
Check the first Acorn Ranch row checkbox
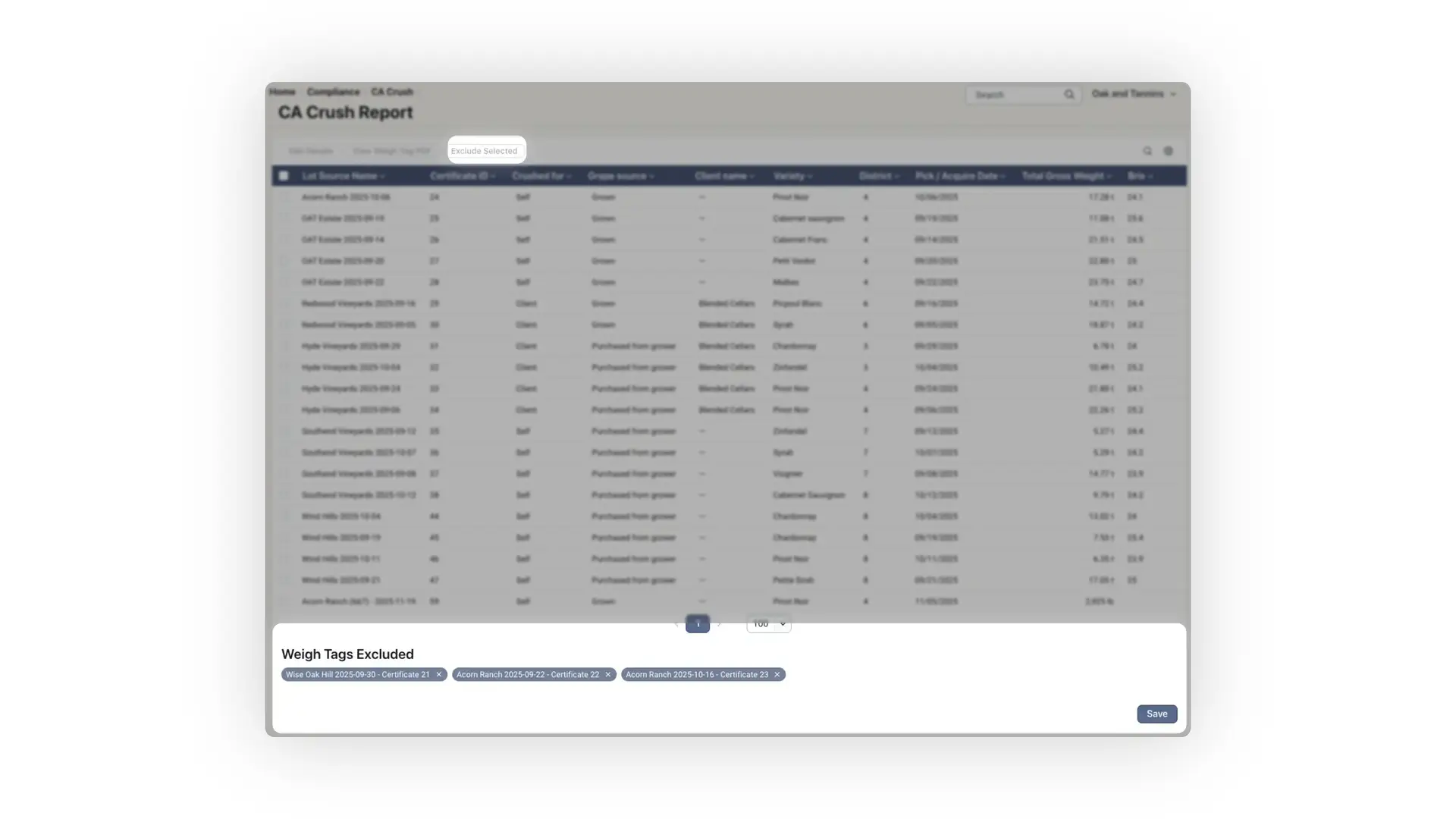284,196
